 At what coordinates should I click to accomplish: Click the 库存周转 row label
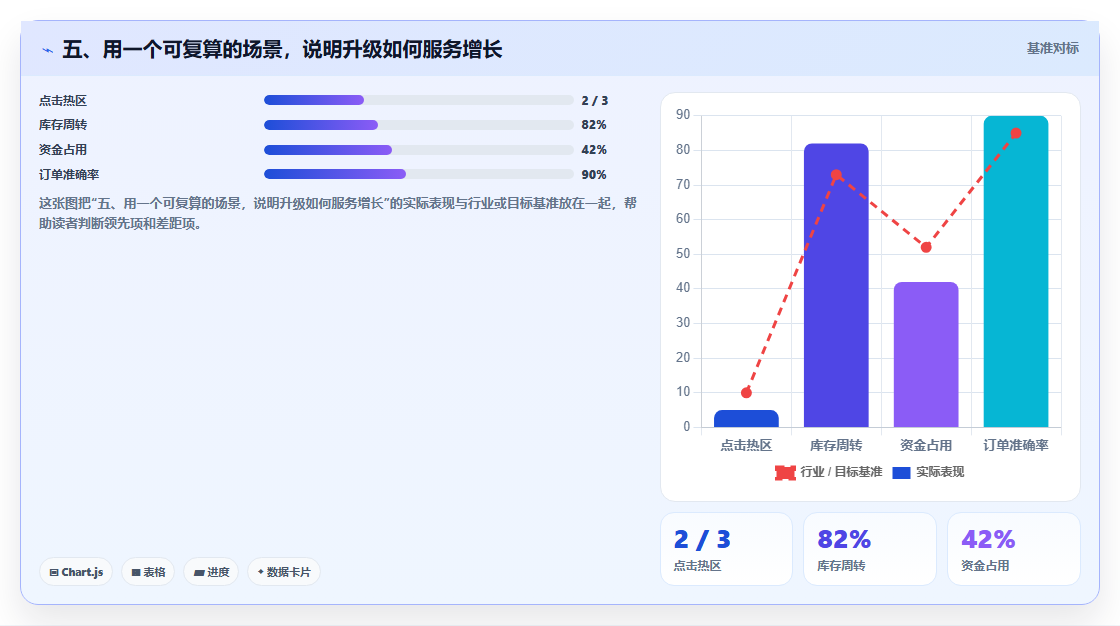tap(63, 125)
